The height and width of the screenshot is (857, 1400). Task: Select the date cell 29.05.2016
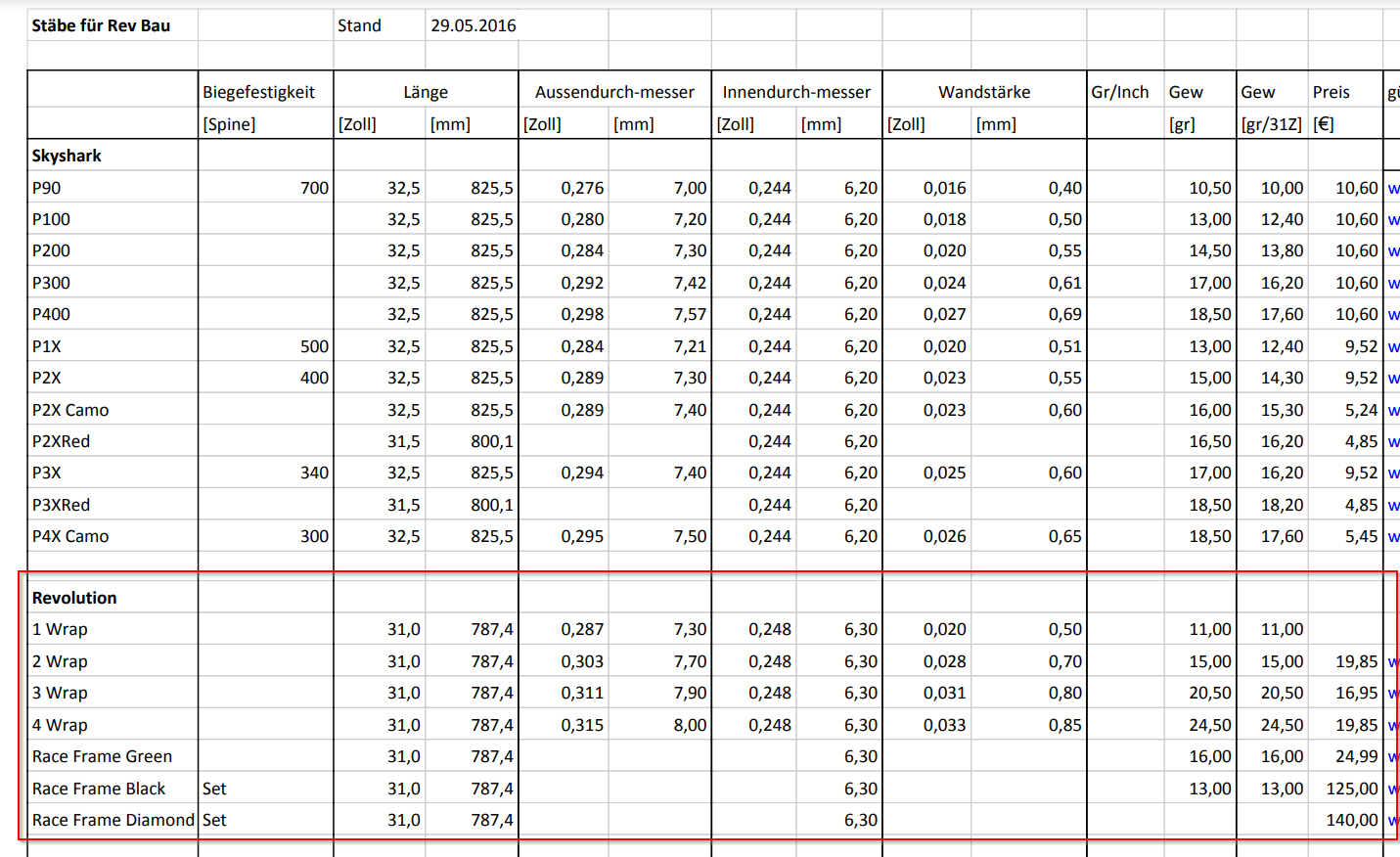(473, 25)
